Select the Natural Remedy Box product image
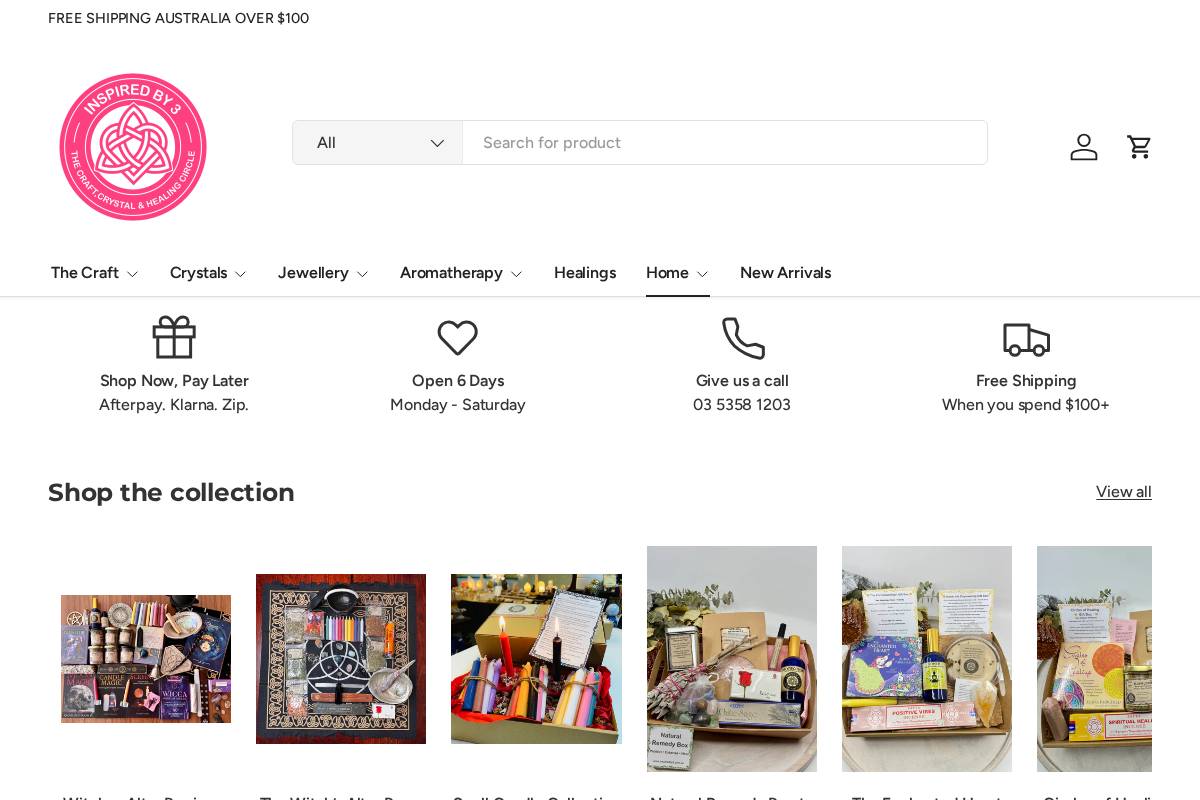 (732, 659)
